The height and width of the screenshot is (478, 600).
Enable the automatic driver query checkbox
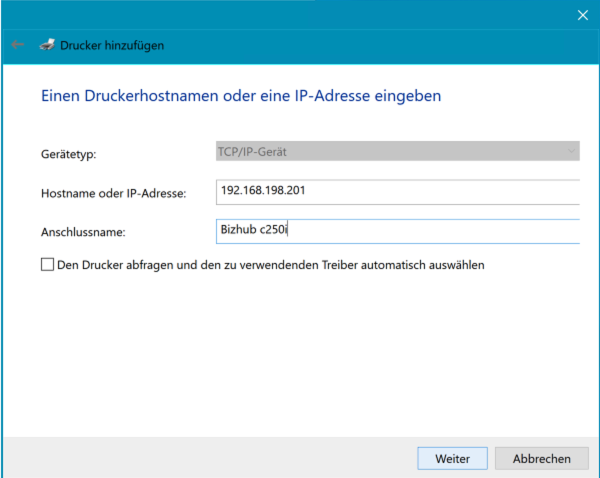pyautogui.click(x=47, y=265)
